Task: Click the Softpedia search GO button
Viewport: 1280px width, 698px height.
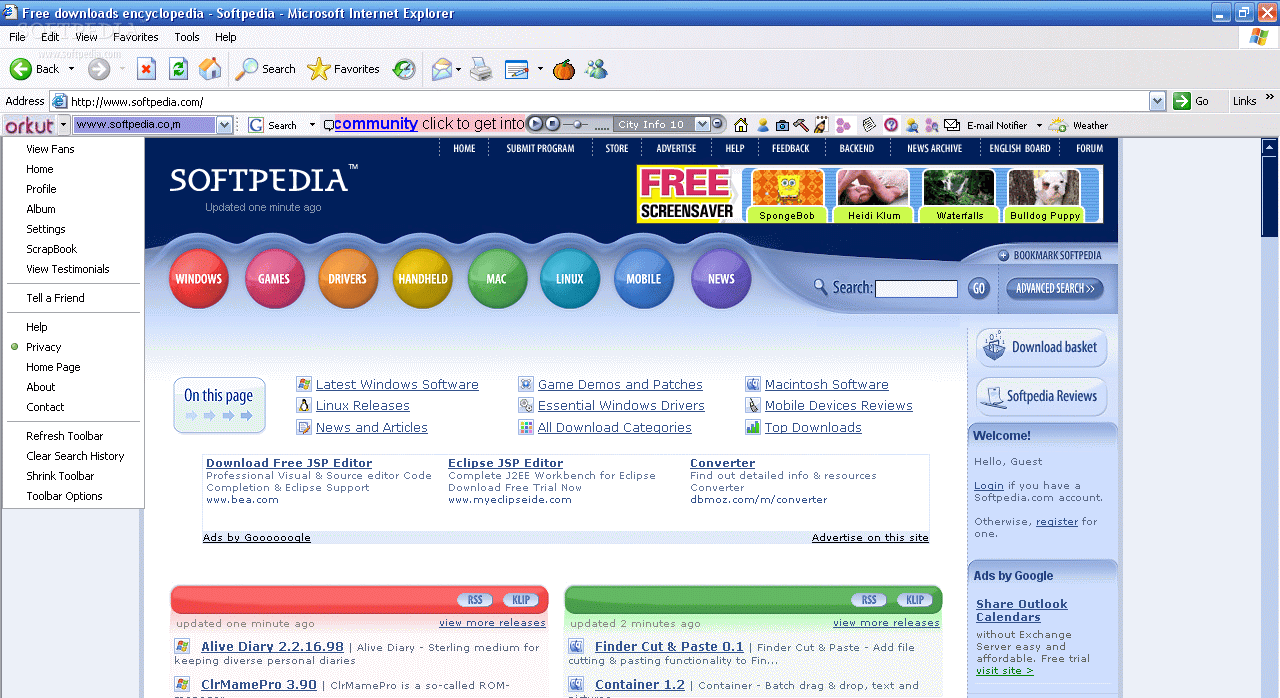Action: (978, 288)
